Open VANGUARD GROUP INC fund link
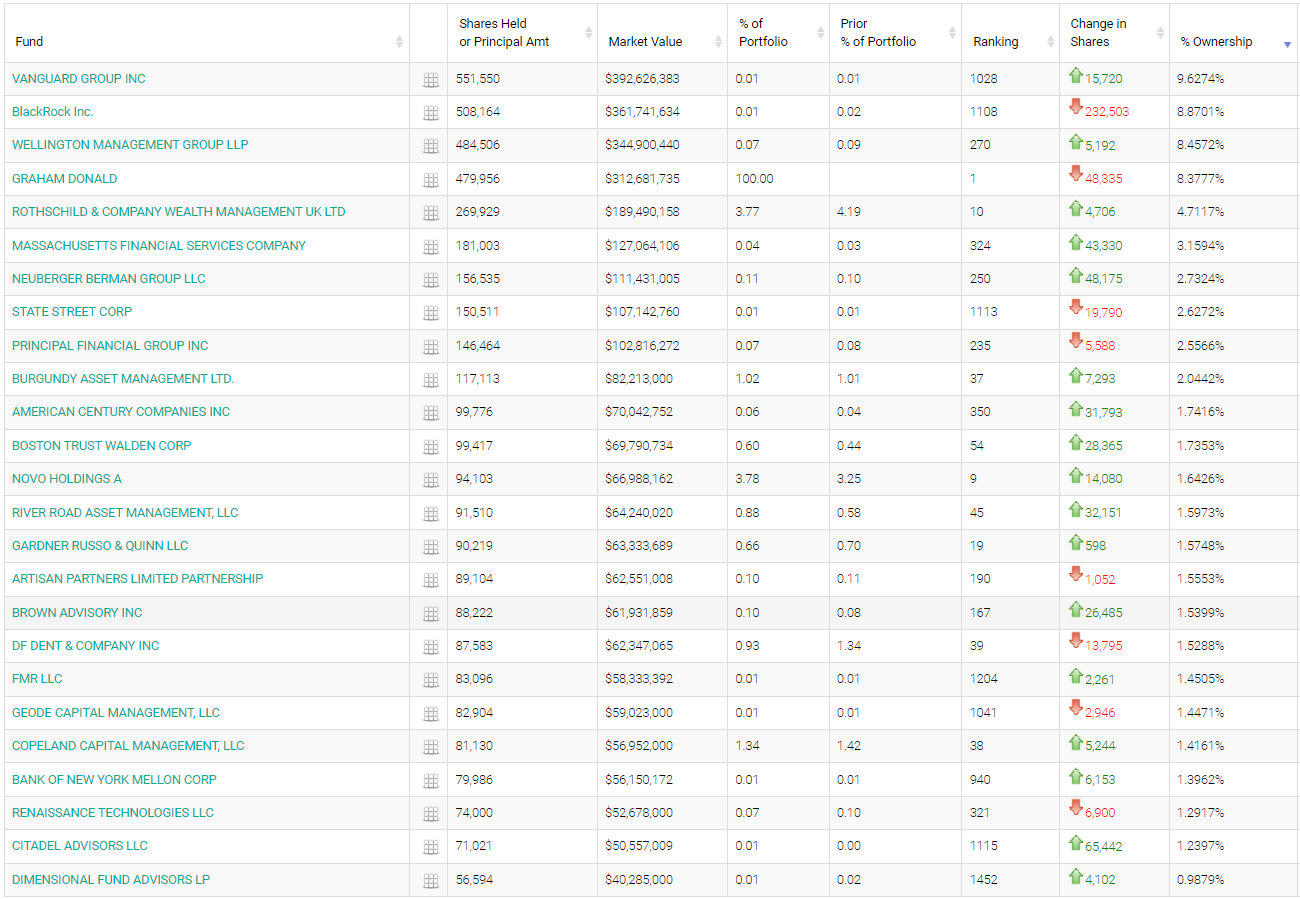This screenshot has width=1300, height=899. coord(79,79)
